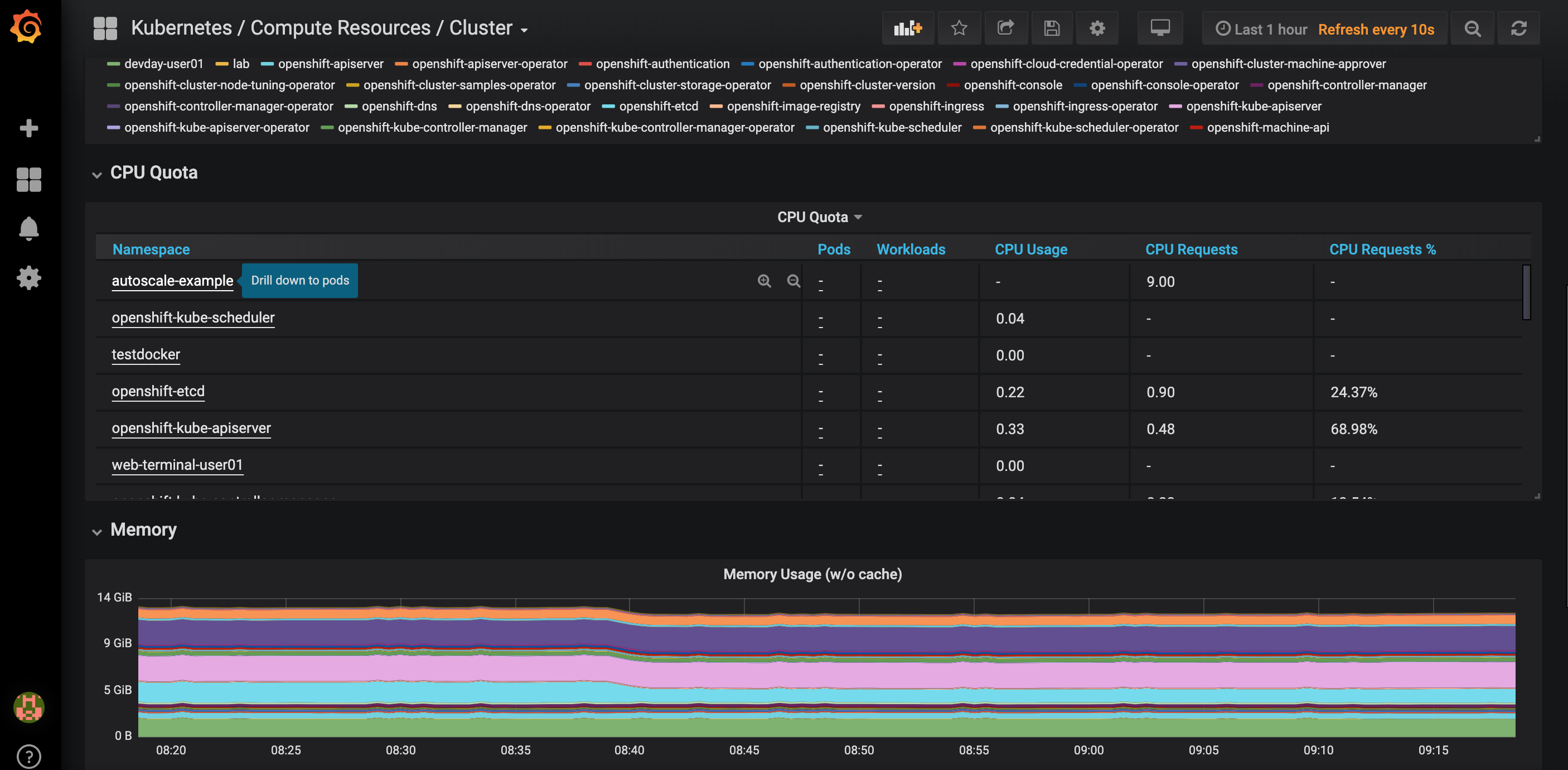Open dashboard settings gear in top bar
The width and height of the screenshot is (1568, 770).
(1097, 28)
